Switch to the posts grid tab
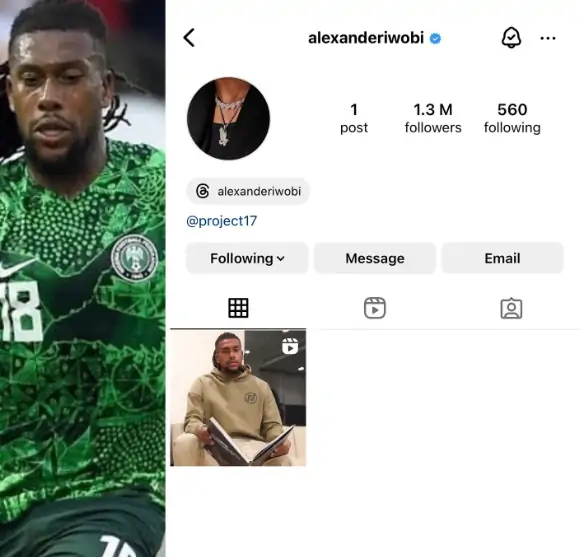 (238, 308)
